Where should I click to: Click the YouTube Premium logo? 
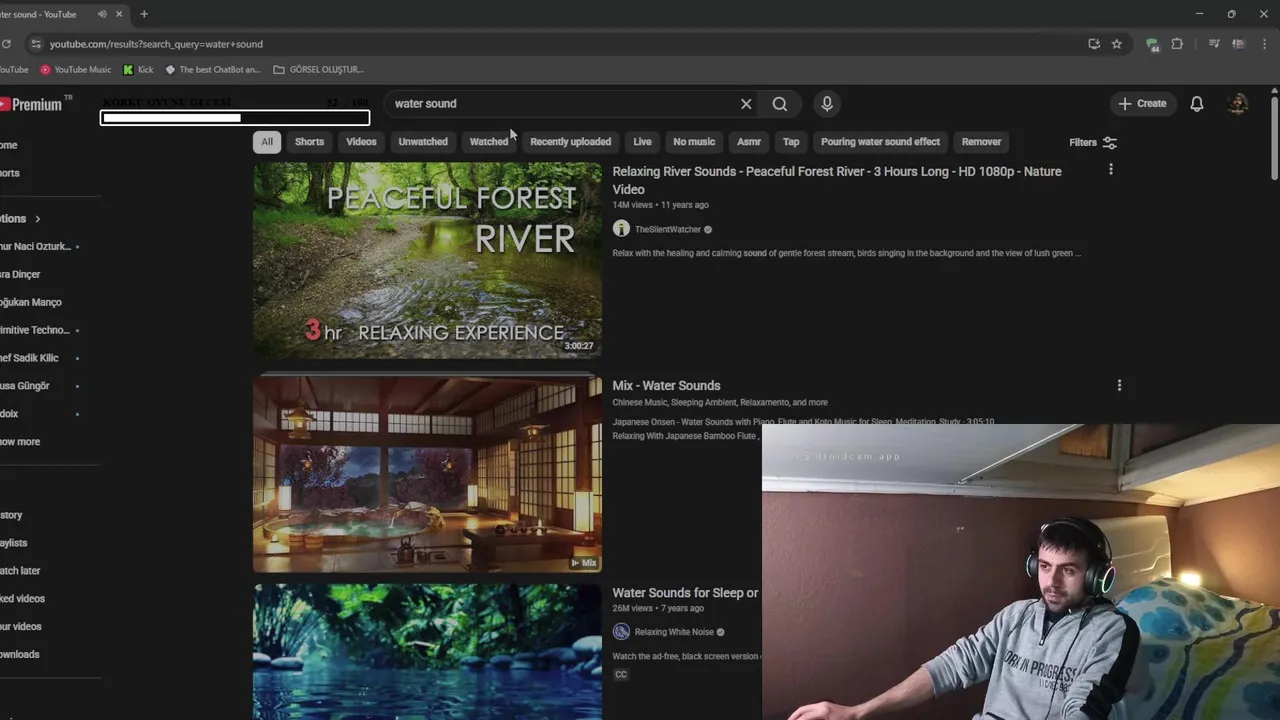click(x=30, y=104)
